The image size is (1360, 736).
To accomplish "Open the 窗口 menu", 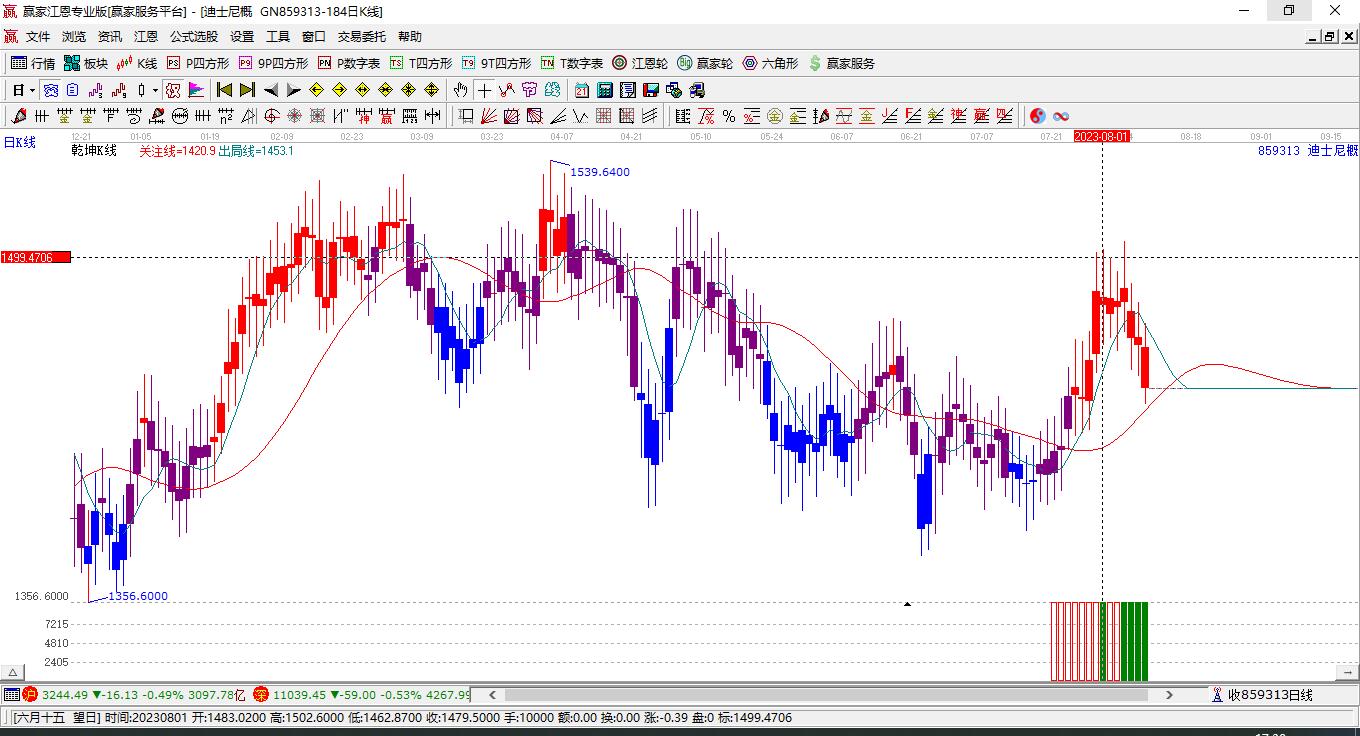I will [314, 37].
